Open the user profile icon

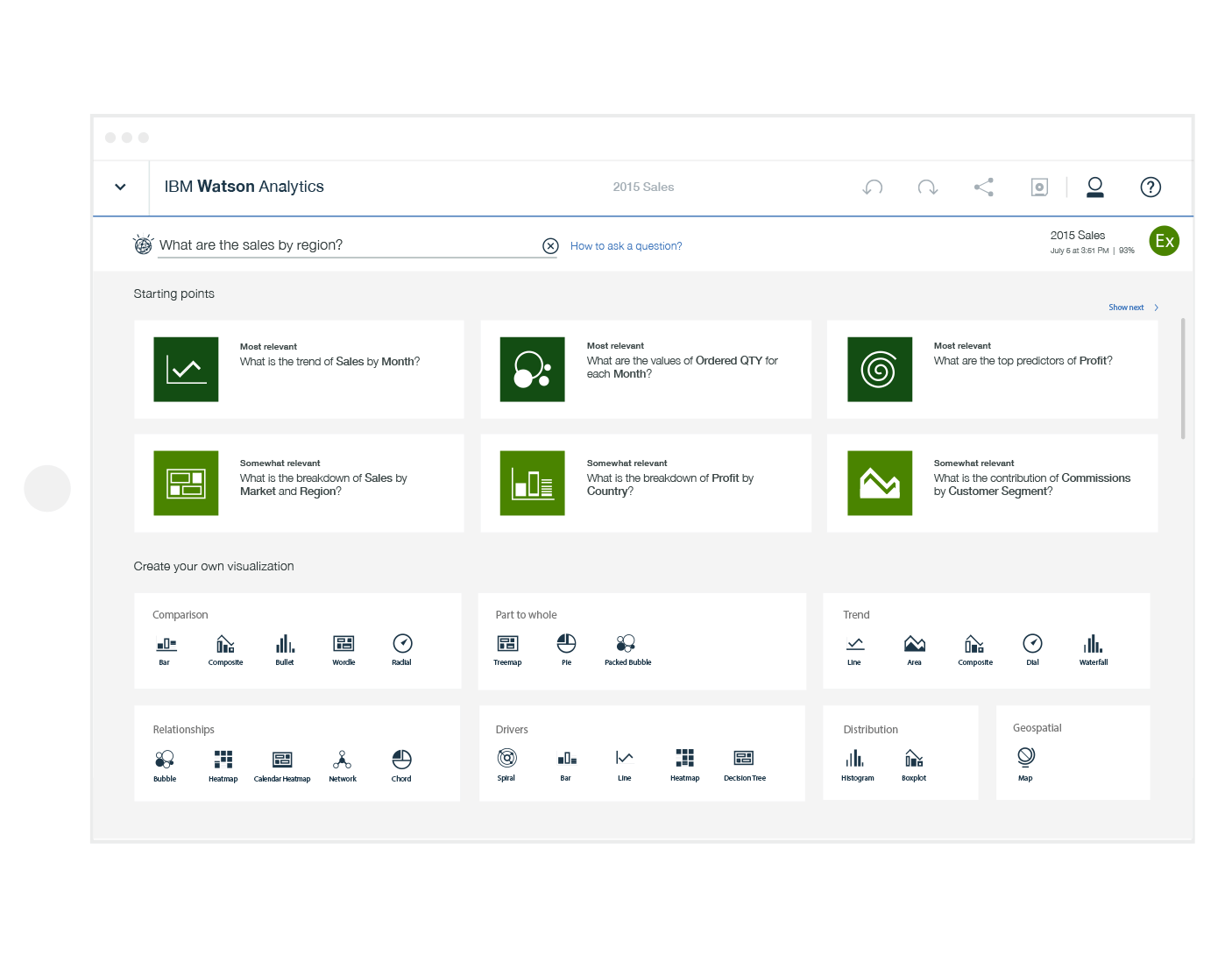pyautogui.click(x=1094, y=187)
